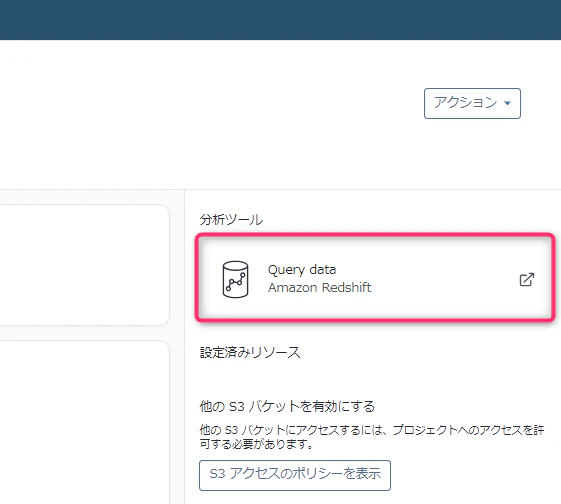Screen dimensions: 561x504
Task: Open the アクション dropdown menu
Action: click(x=472, y=103)
